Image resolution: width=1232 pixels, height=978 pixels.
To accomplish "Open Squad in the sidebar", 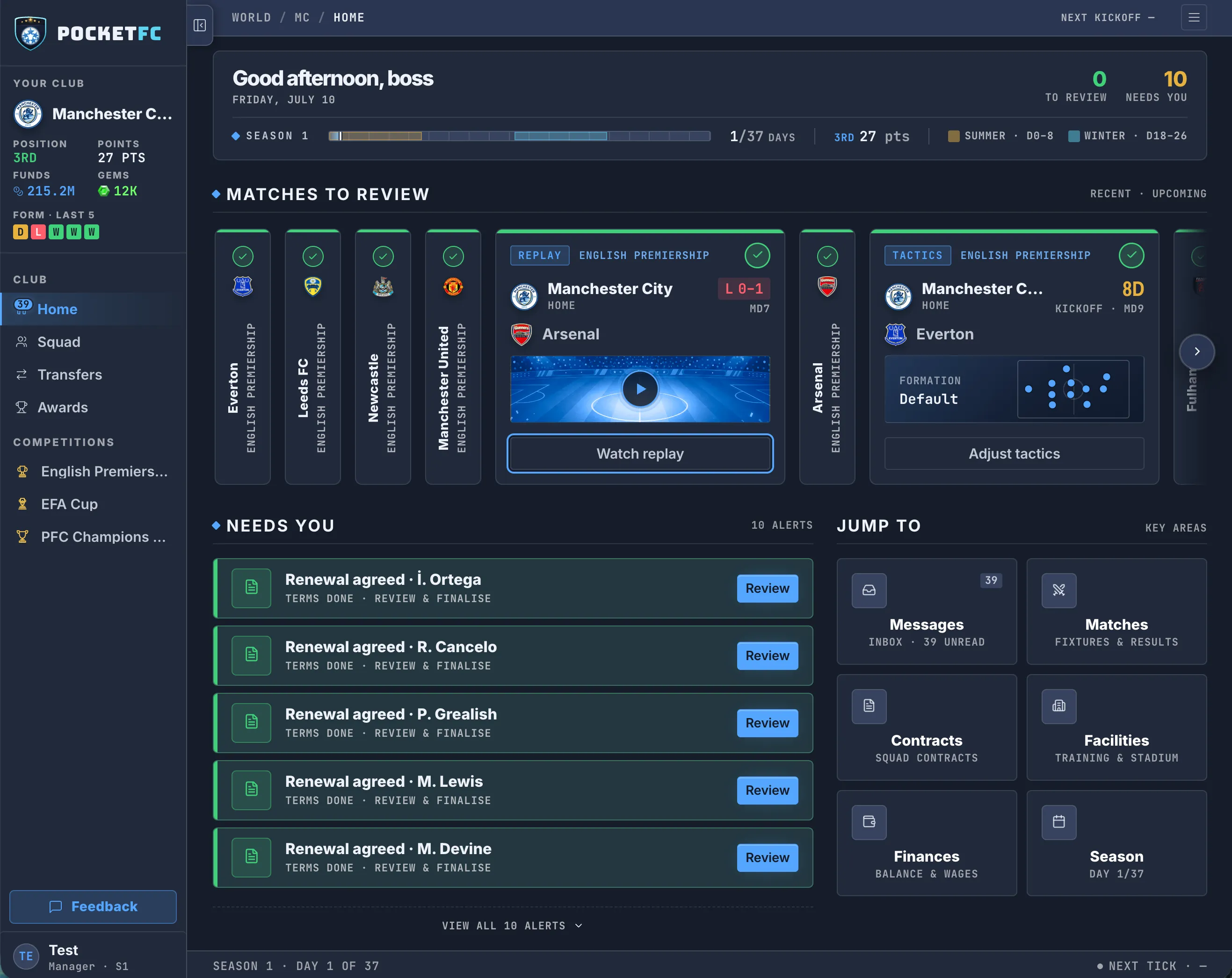I will 93,342.
